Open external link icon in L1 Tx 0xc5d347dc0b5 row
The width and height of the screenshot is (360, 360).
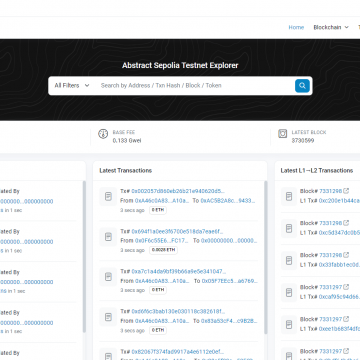[346, 223]
